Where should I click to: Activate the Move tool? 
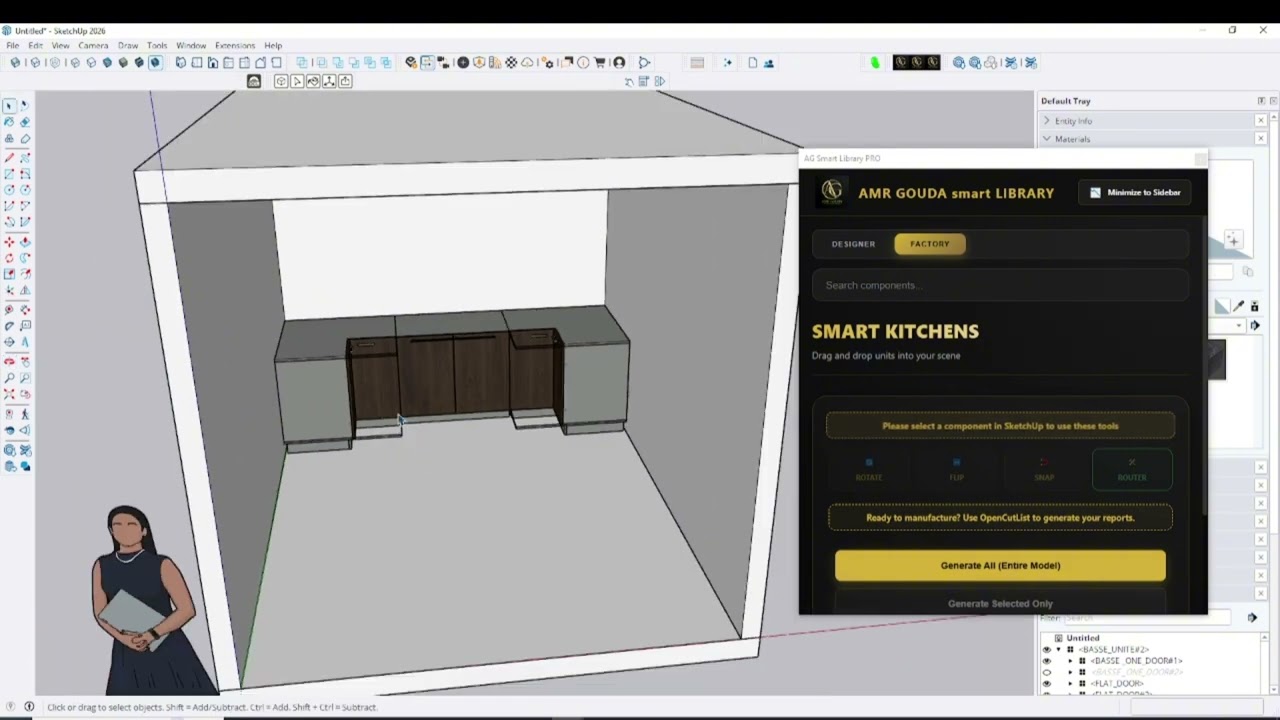tap(9, 242)
